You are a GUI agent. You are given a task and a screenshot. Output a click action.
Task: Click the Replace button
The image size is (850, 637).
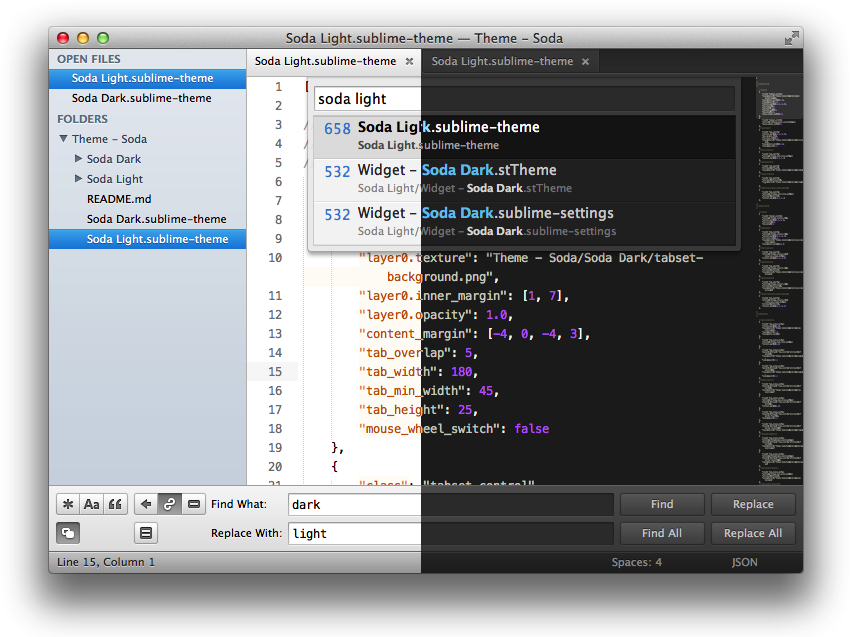[x=753, y=504]
